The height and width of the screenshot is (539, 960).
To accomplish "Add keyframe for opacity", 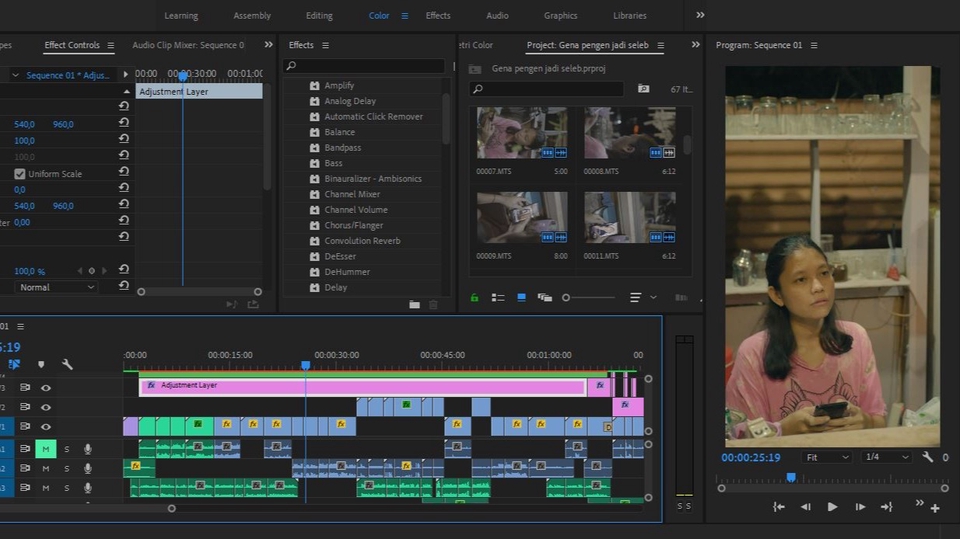I will pyautogui.click(x=92, y=271).
